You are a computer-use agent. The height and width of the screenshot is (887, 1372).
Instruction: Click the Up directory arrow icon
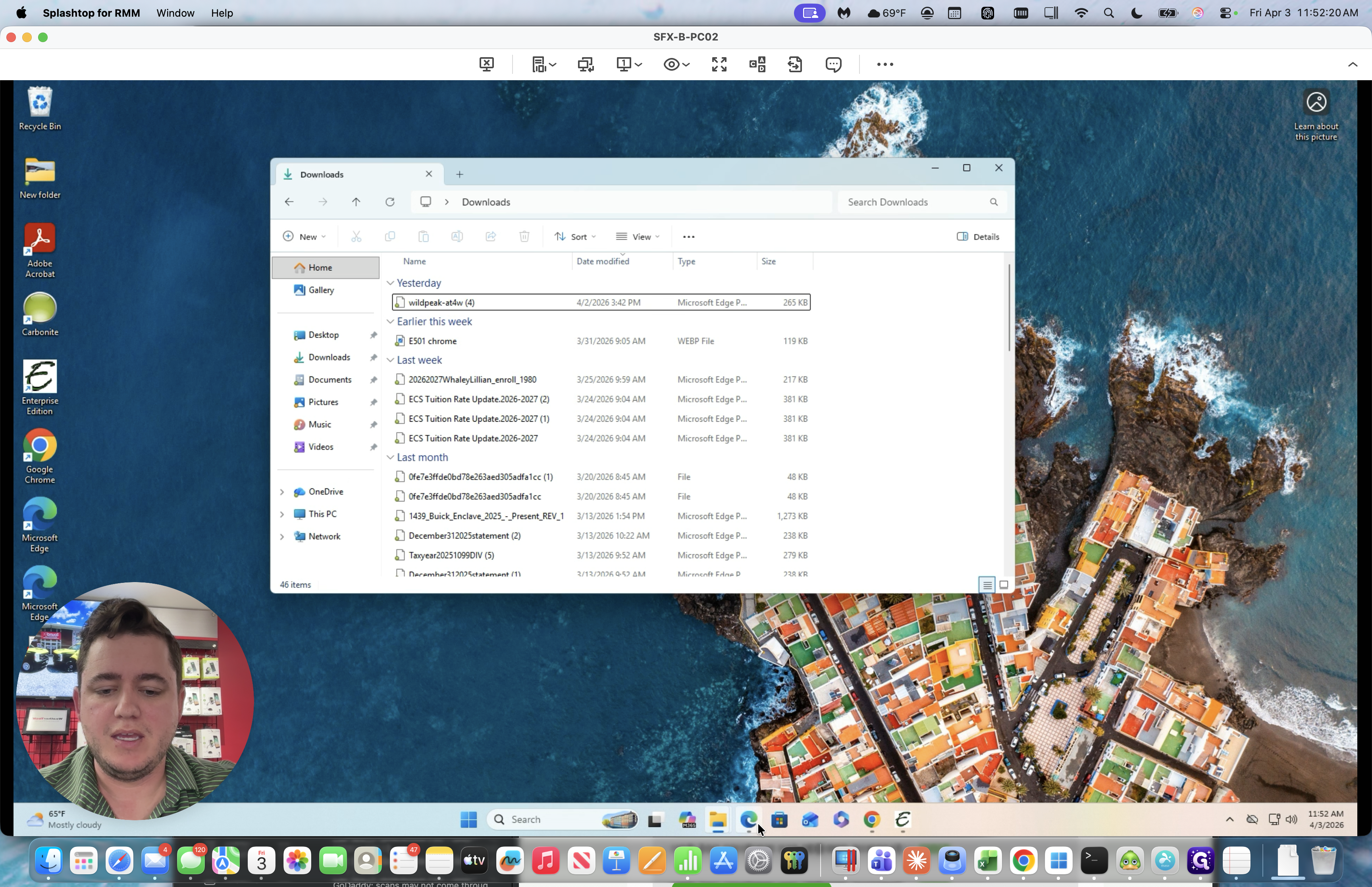coord(356,202)
